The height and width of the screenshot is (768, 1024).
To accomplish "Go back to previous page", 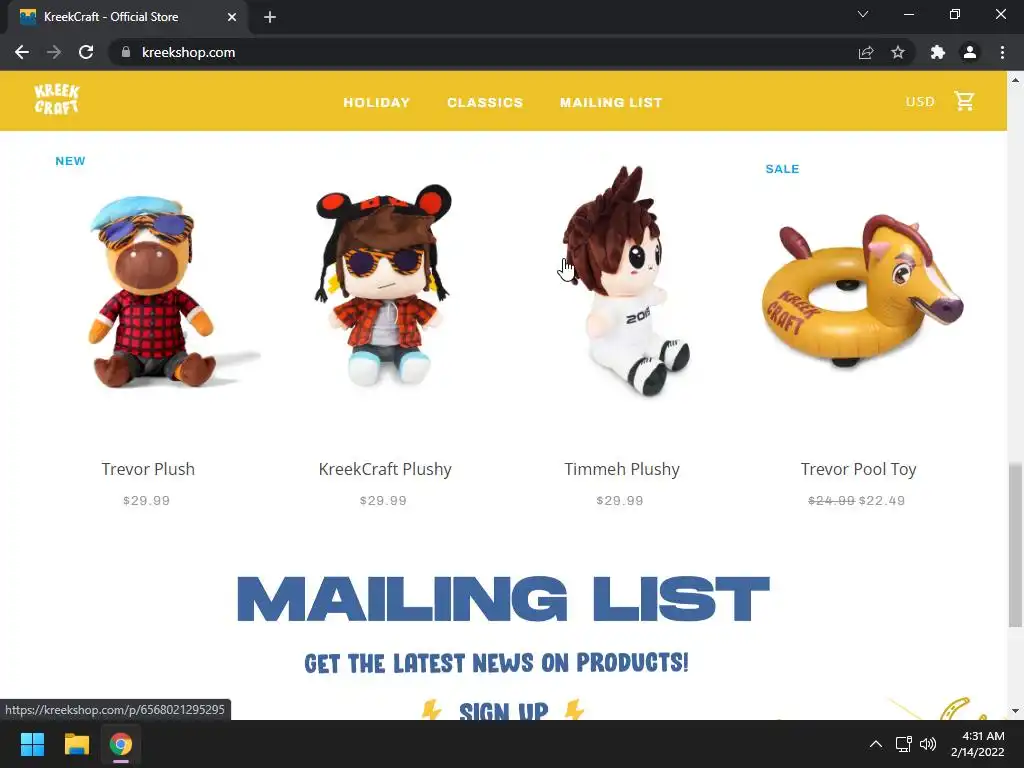I will click(x=22, y=52).
